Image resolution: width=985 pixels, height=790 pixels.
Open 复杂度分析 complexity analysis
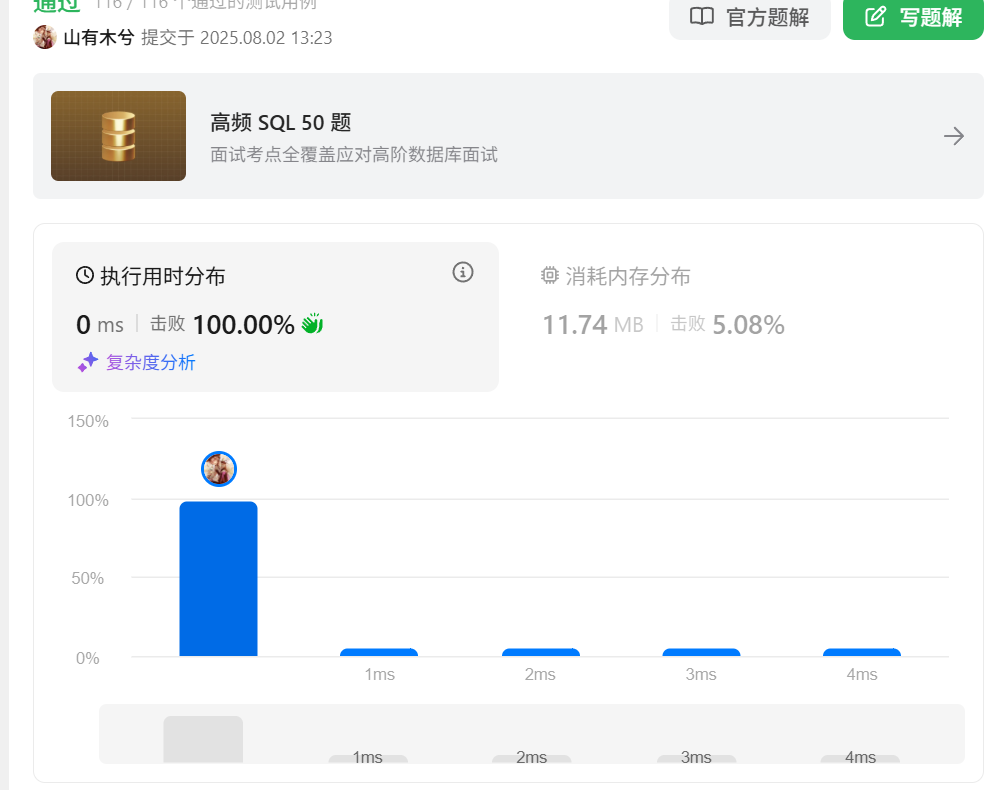pyautogui.click(x=151, y=362)
